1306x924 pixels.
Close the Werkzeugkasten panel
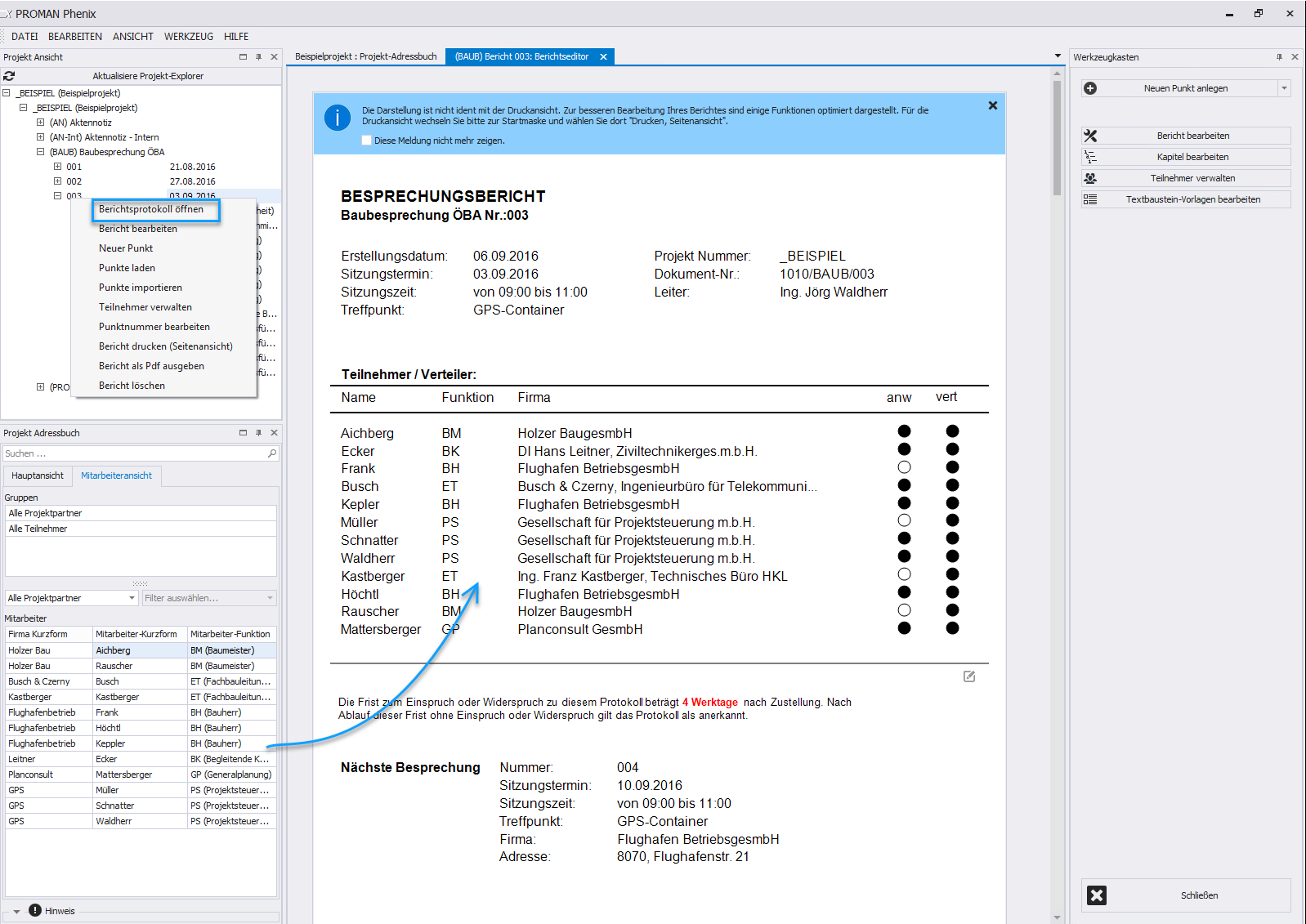coord(1295,57)
